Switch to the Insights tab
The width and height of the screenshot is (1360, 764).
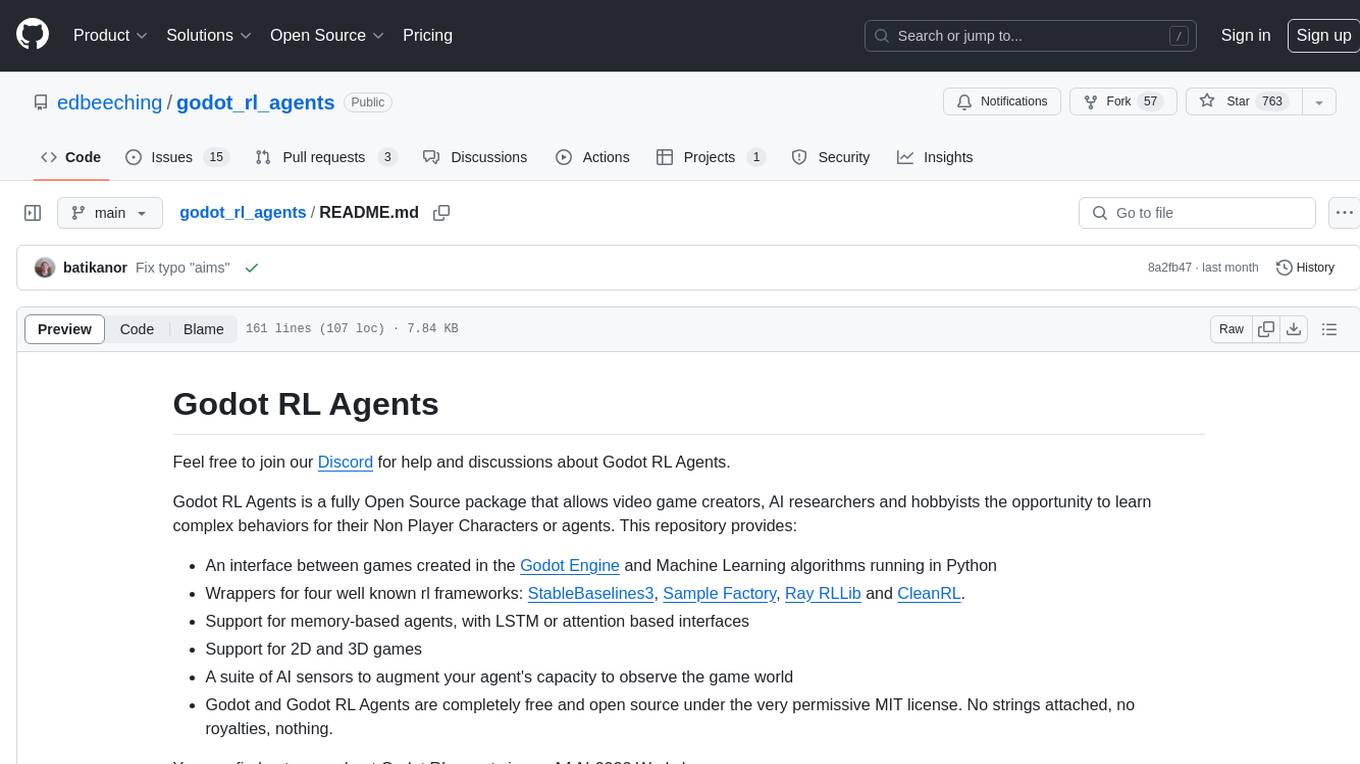[x=935, y=157]
